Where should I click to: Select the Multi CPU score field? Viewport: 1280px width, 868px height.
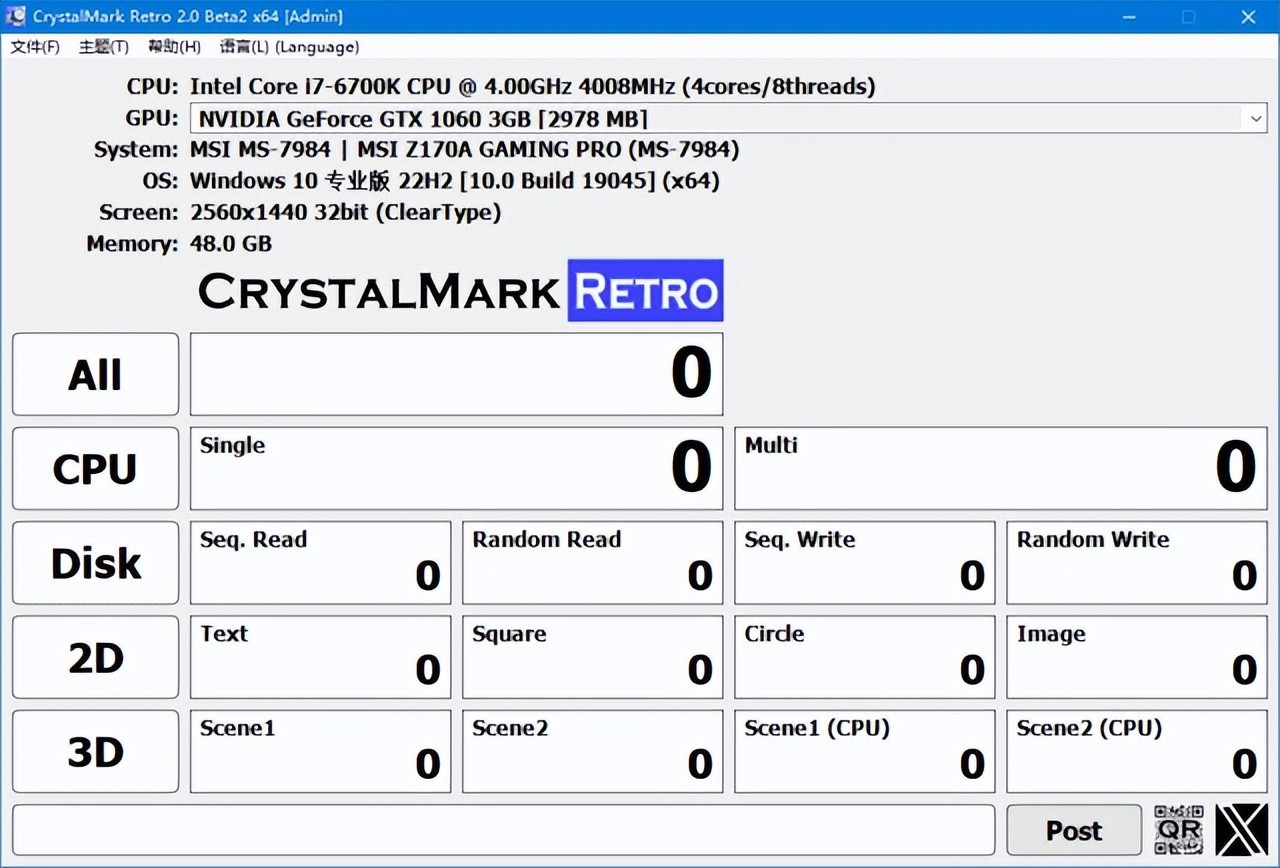click(1000, 468)
